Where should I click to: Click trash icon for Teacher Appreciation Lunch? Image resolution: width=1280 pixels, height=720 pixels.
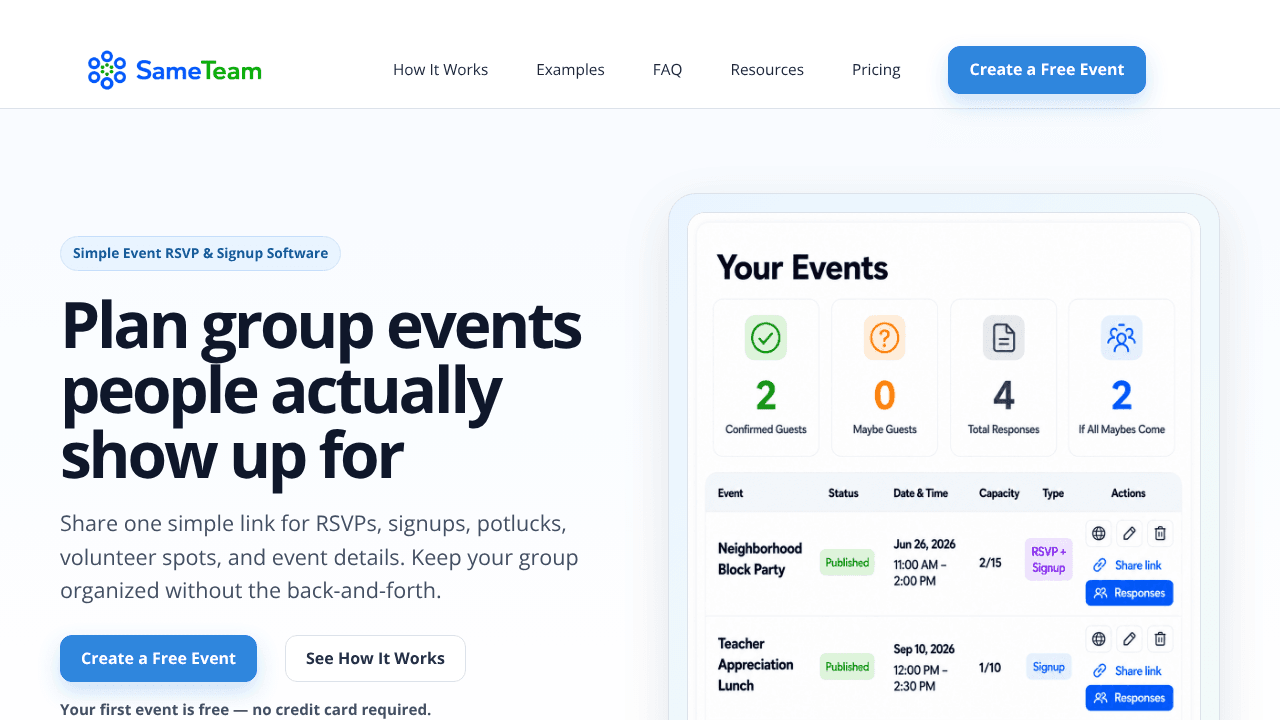coord(1160,639)
